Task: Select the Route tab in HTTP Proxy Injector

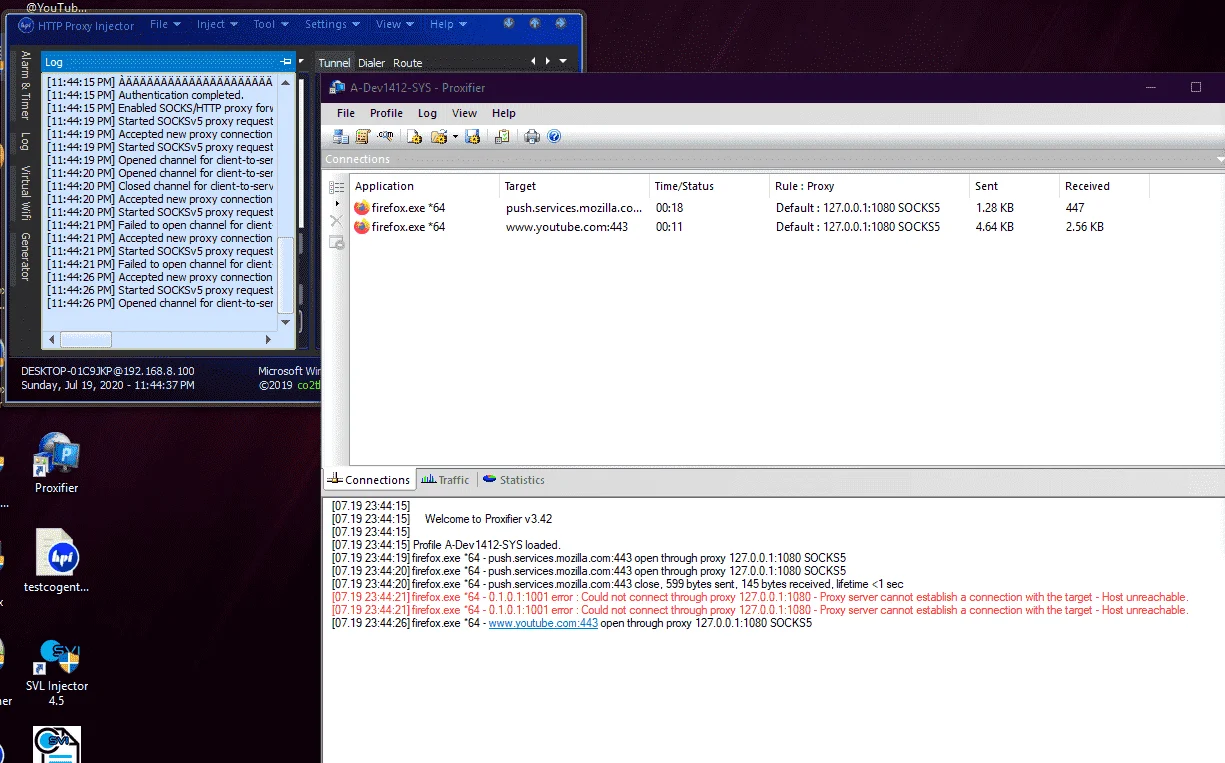Action: point(408,63)
